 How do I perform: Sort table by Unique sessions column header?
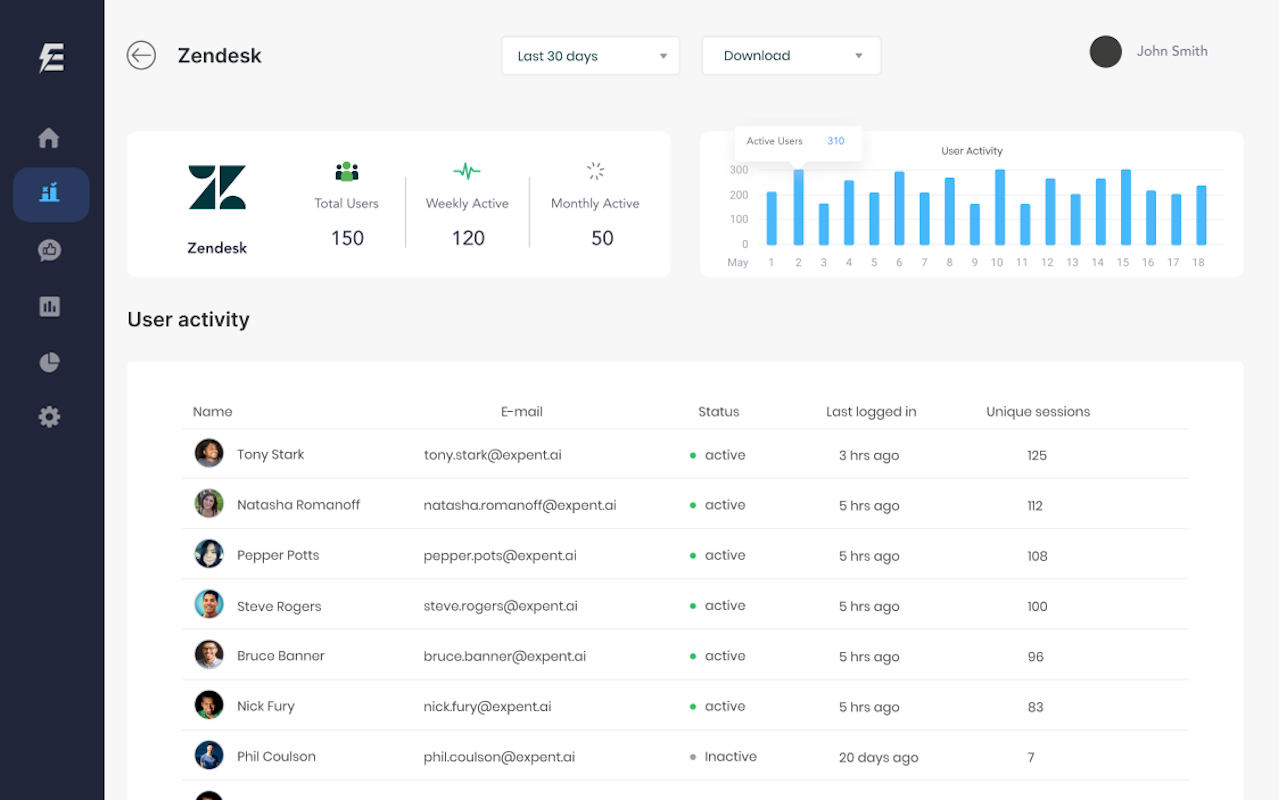click(x=1037, y=411)
